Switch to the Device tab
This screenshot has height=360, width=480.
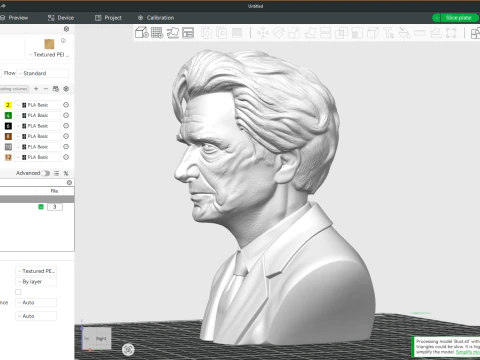[61, 18]
